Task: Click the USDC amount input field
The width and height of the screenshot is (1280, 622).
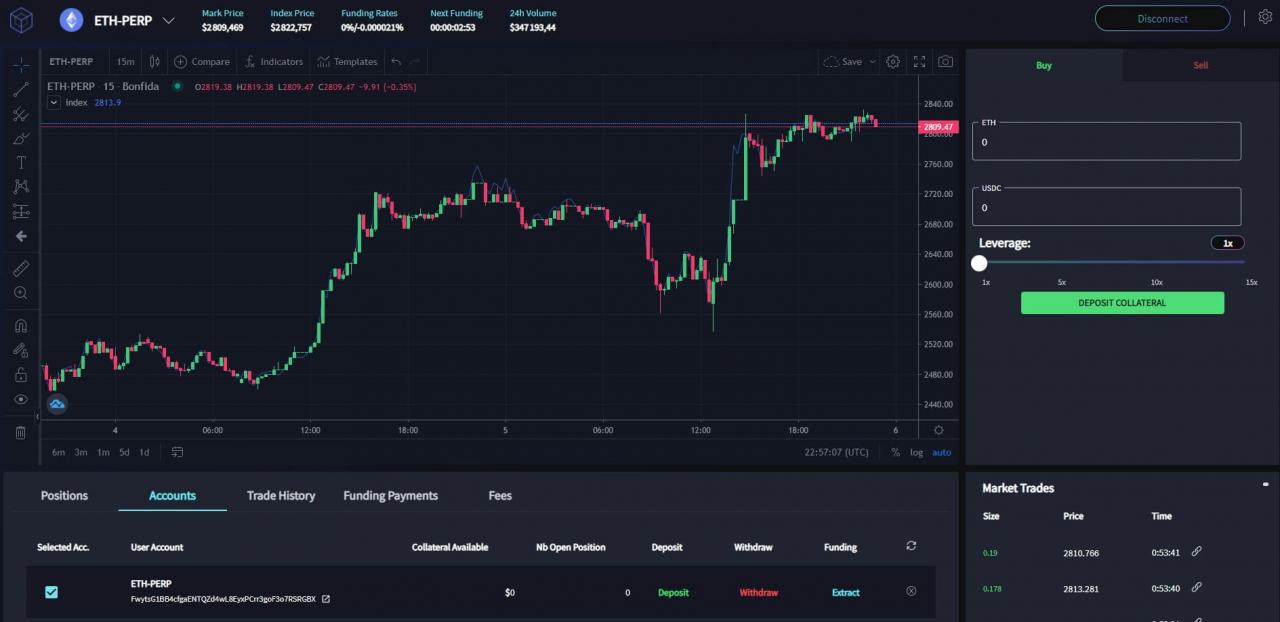Action: pyautogui.click(x=1106, y=207)
